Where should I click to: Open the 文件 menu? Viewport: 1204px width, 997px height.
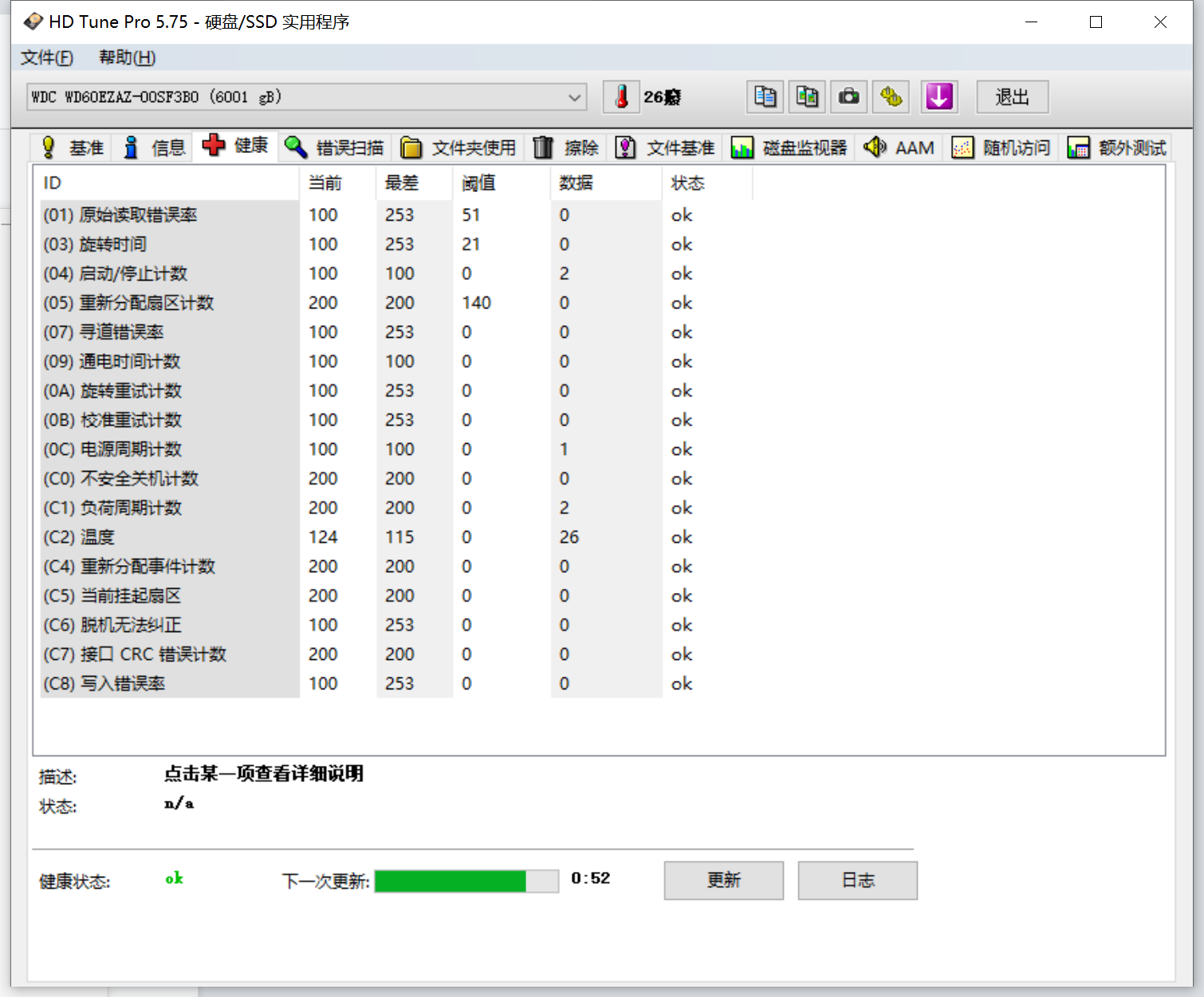(46, 57)
